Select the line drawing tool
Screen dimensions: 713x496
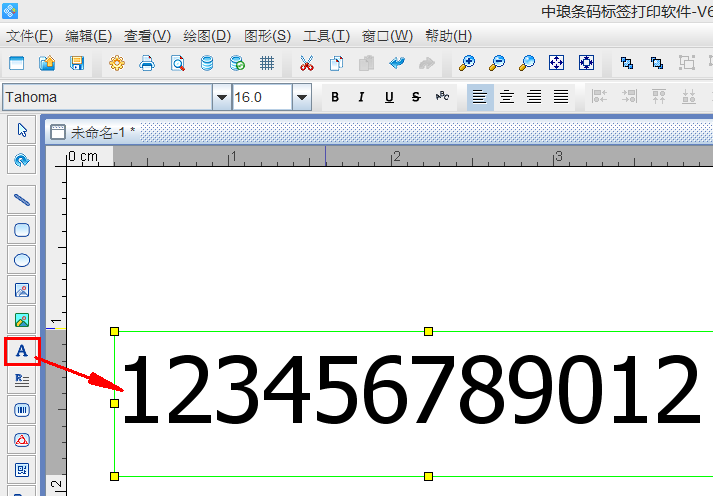(21, 200)
